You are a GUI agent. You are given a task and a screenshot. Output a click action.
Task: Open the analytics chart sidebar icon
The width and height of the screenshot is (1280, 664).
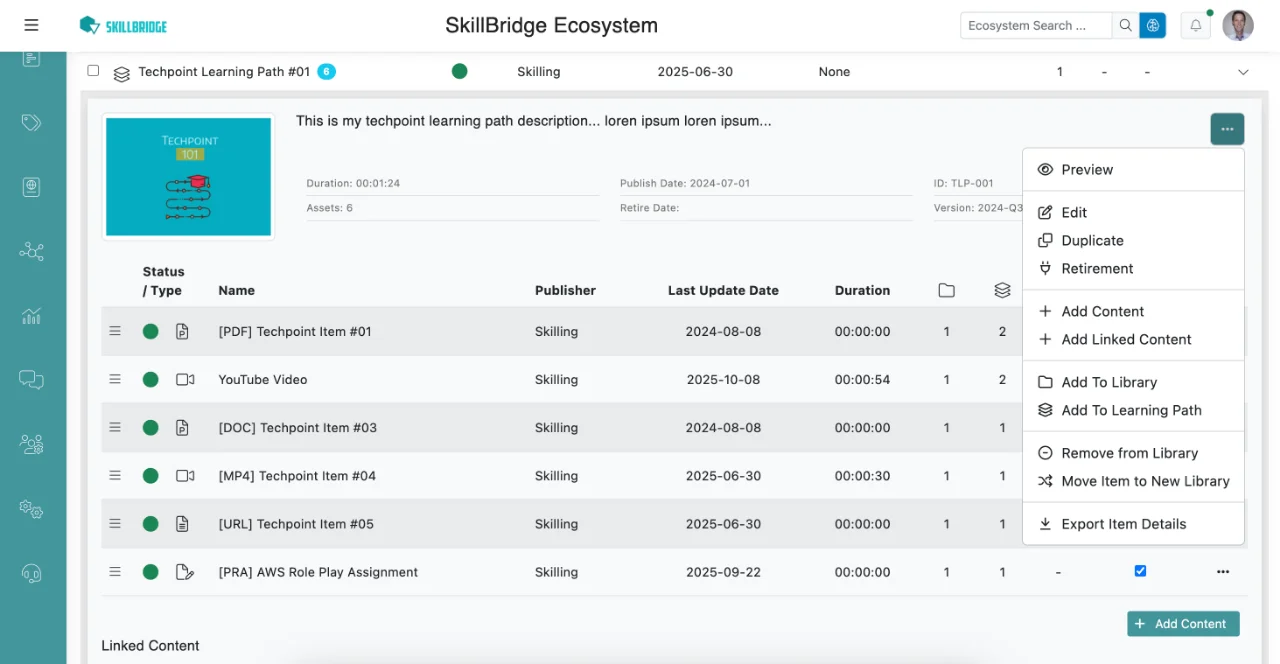tap(31, 316)
